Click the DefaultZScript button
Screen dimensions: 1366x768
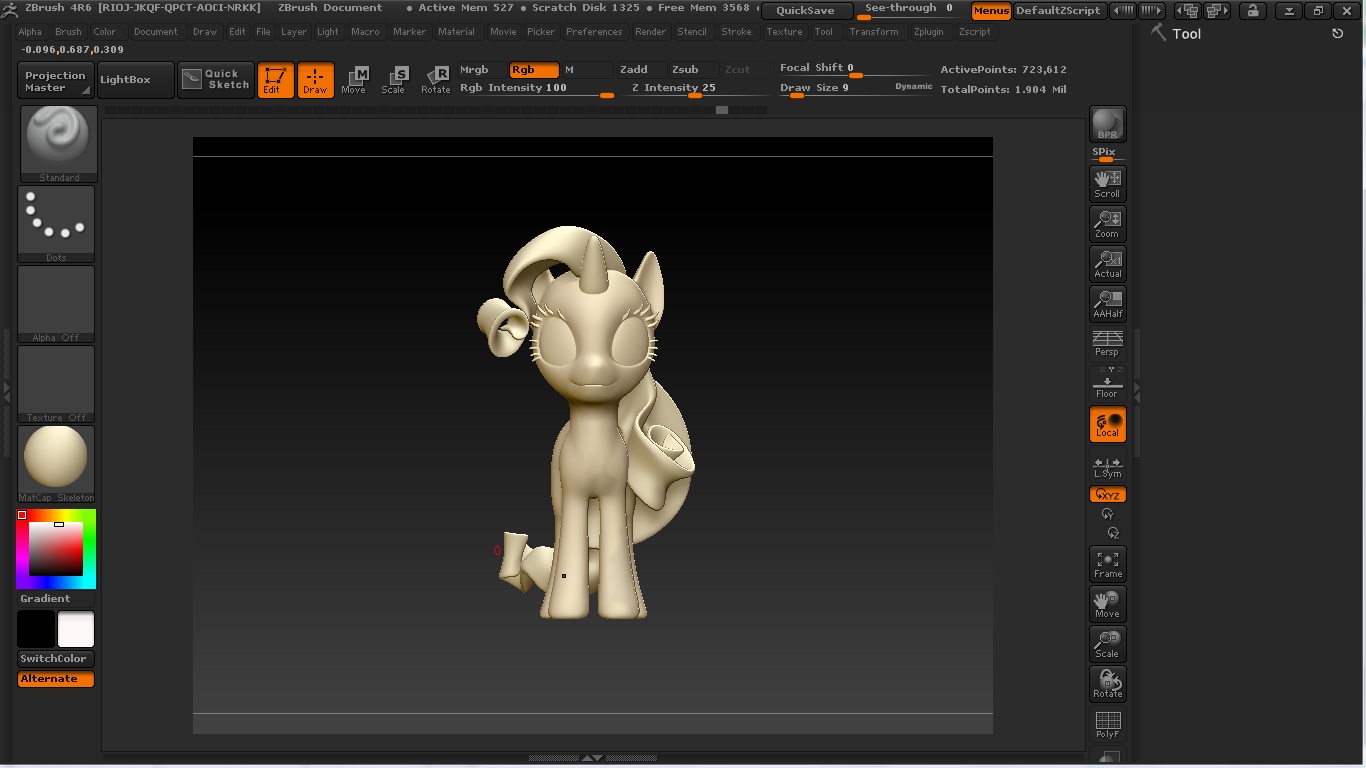click(x=1058, y=11)
